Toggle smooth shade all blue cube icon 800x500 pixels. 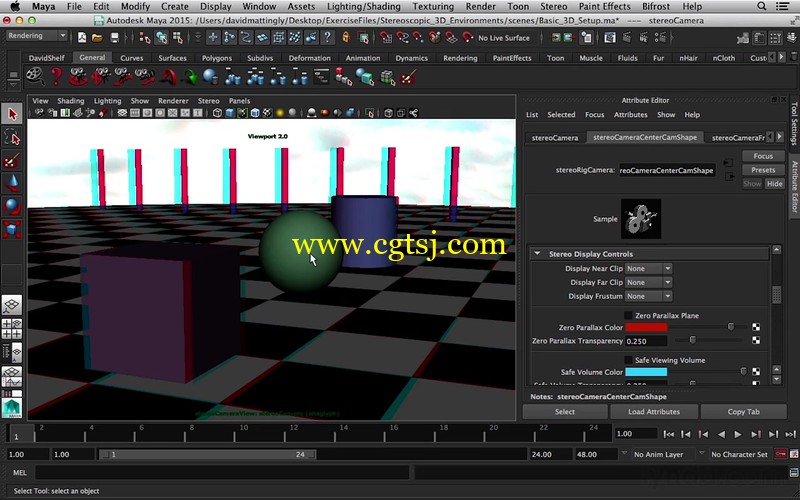point(230,113)
